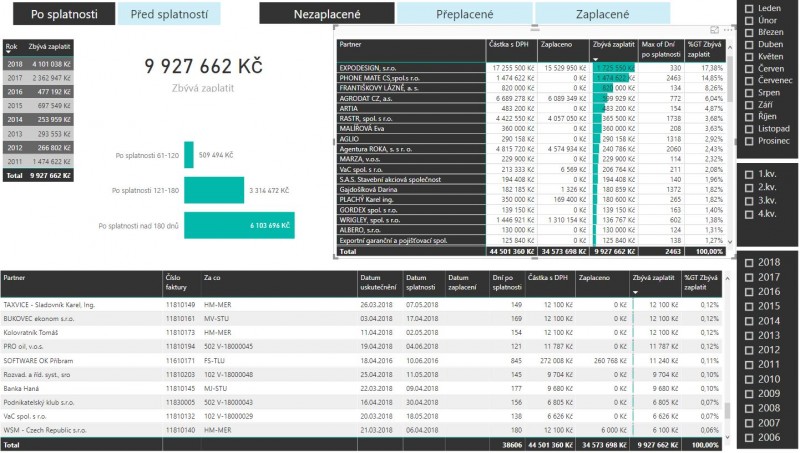This screenshot has height=453, width=800.
Task: Select the Nezaplacené button
Action: [x=326, y=15]
